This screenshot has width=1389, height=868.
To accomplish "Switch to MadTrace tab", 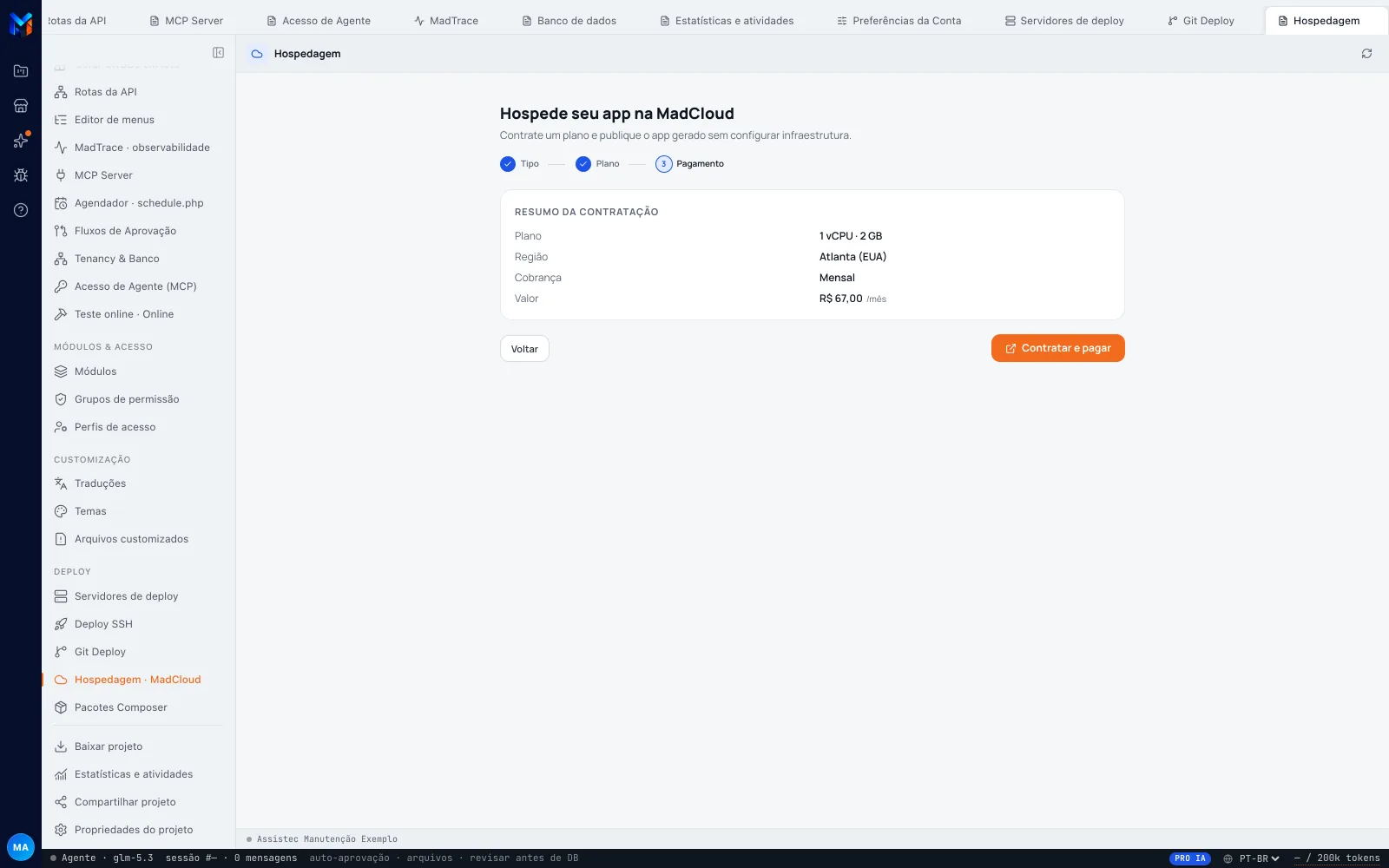I will click(446, 21).
